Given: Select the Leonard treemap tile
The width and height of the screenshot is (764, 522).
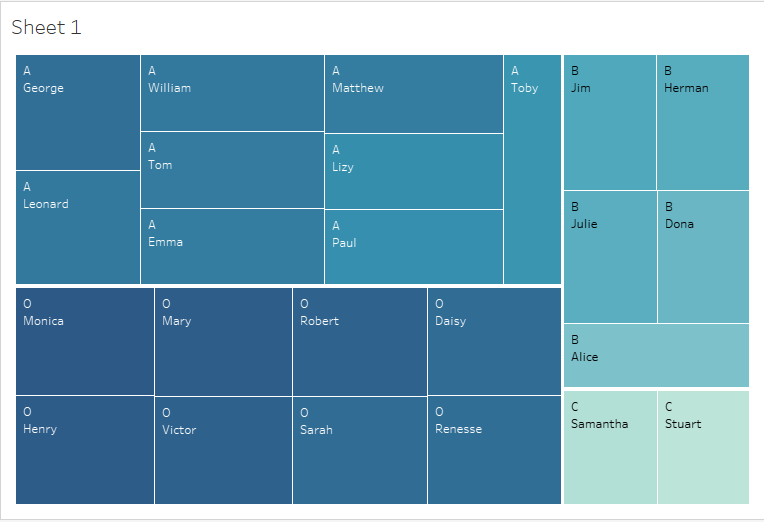Looking at the screenshot, I should click(78, 227).
